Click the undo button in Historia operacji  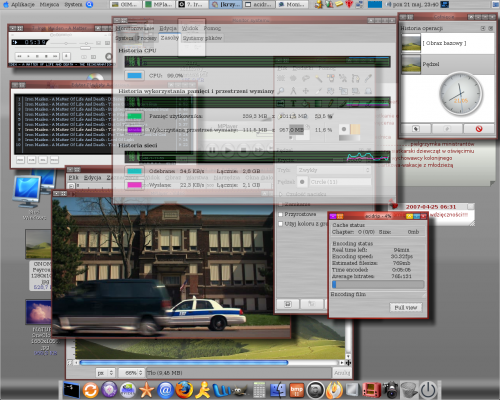pos(416,129)
